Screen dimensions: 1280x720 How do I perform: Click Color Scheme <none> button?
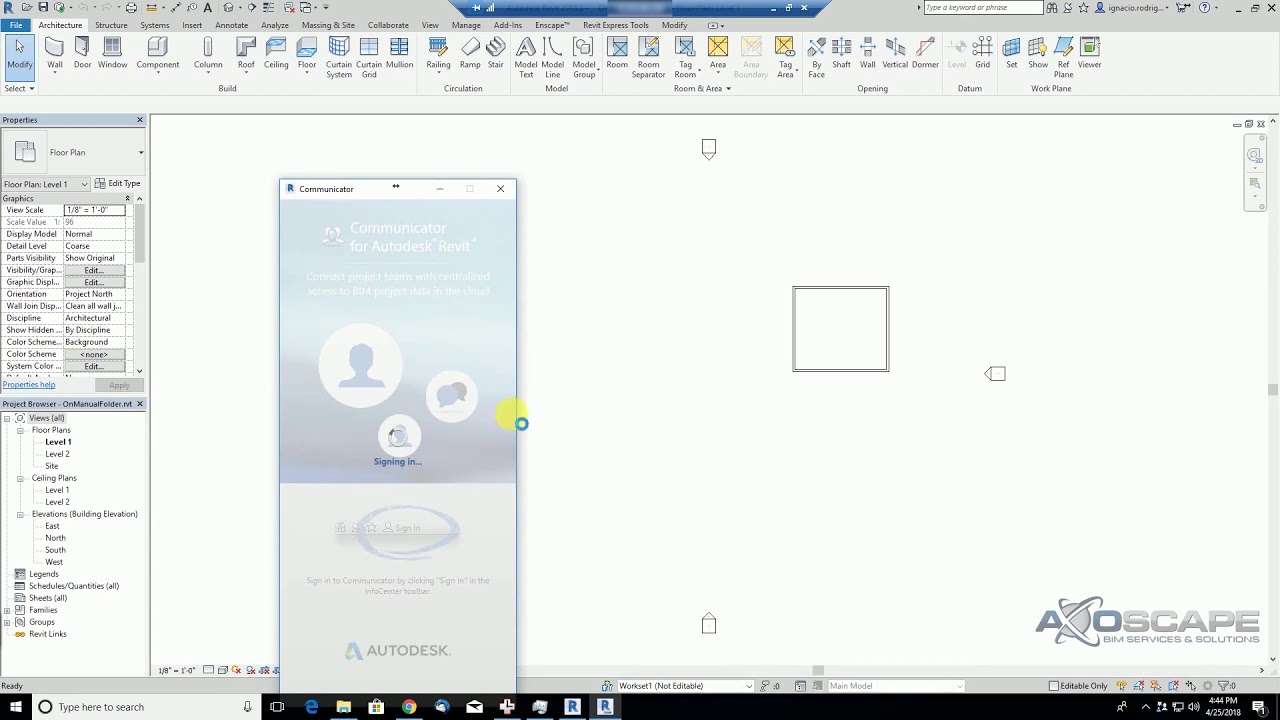click(x=94, y=354)
